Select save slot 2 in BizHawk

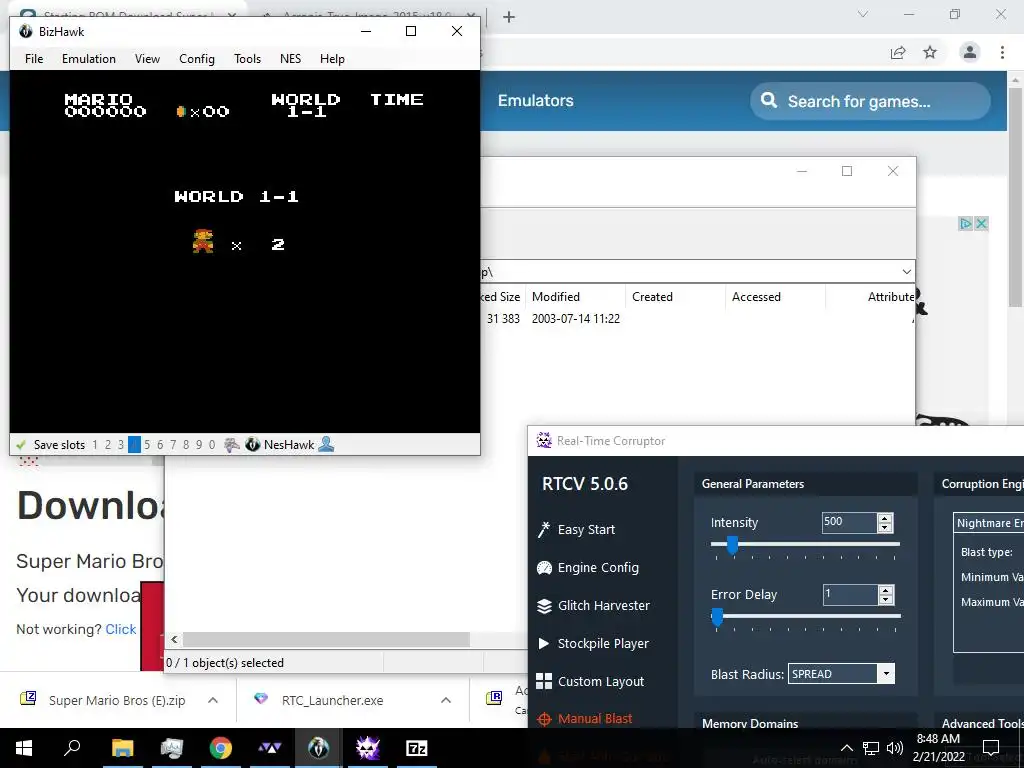[x=108, y=445]
